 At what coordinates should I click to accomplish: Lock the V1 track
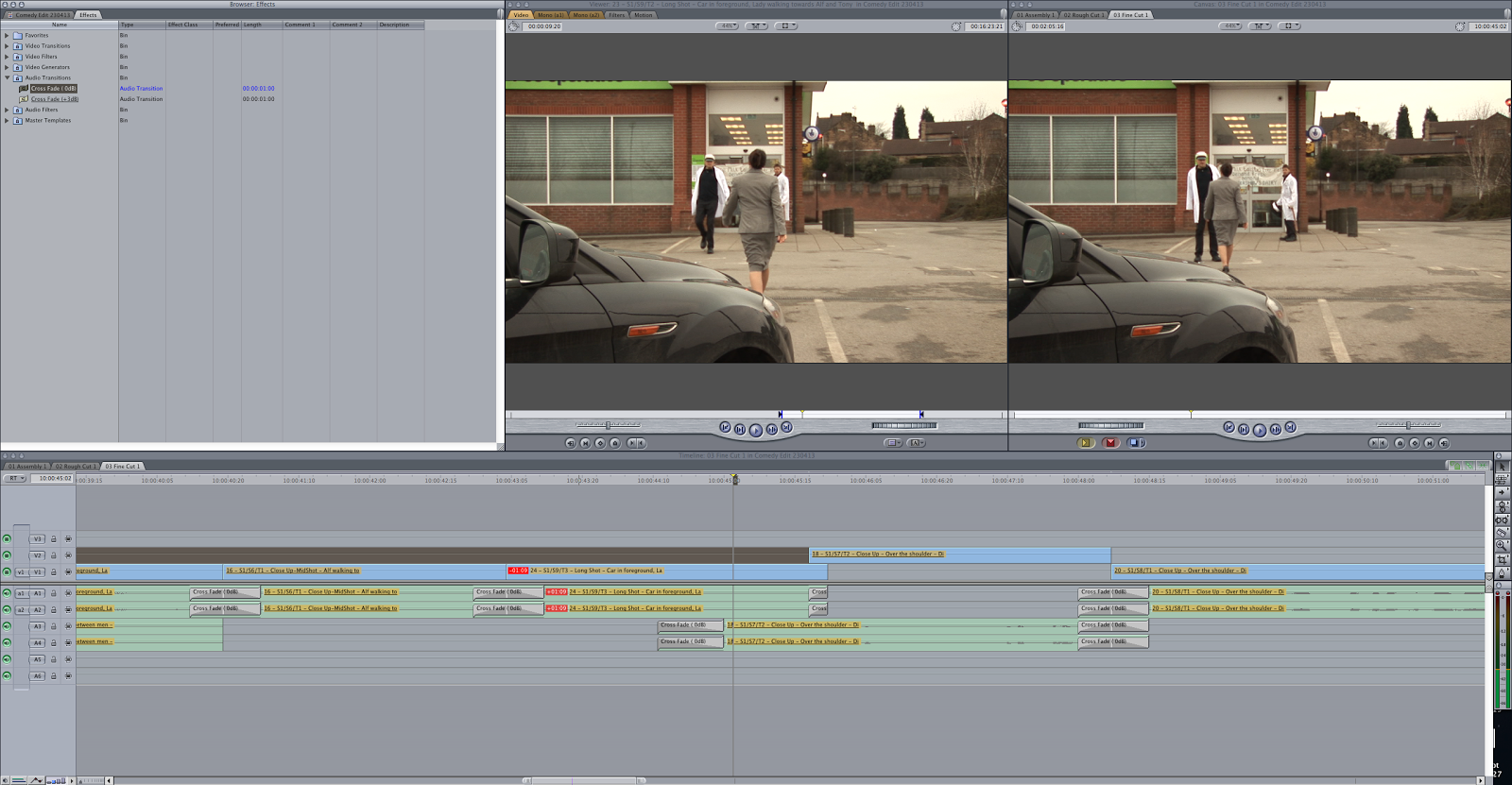pyautogui.click(x=54, y=572)
